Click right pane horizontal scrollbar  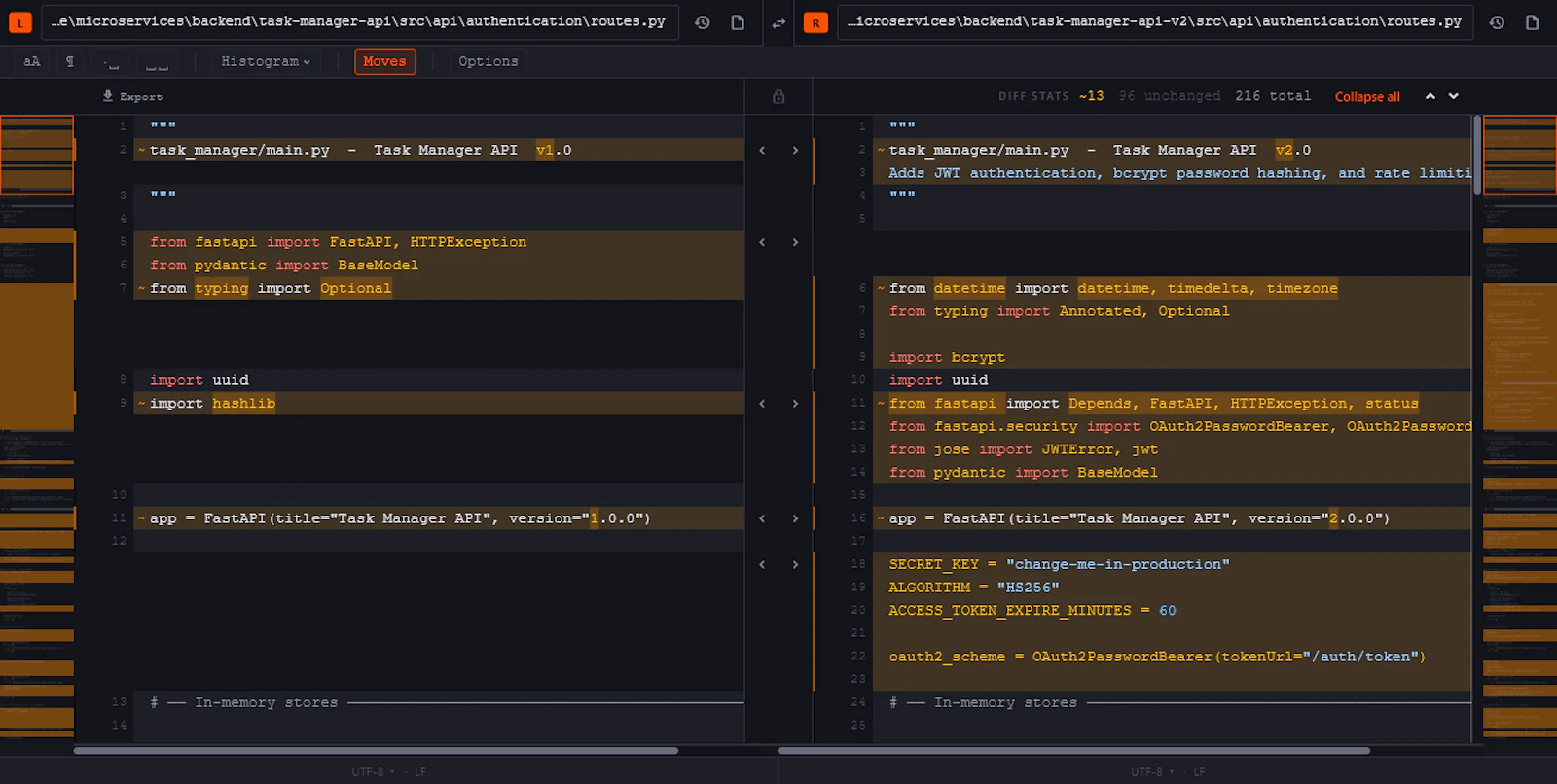1074,751
